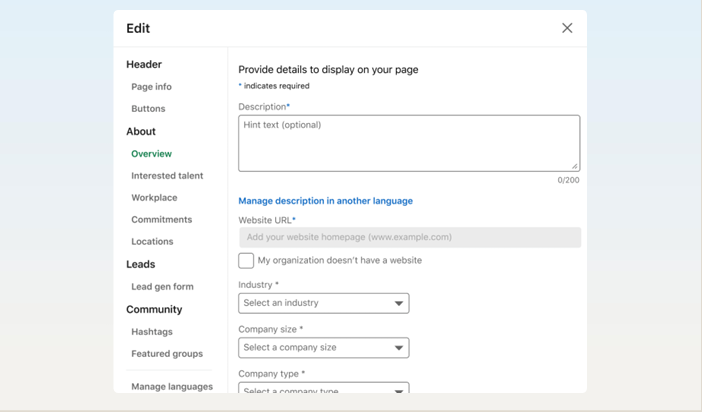Expand the Company size dropdown
This screenshot has height=412, width=702.
tap(323, 348)
